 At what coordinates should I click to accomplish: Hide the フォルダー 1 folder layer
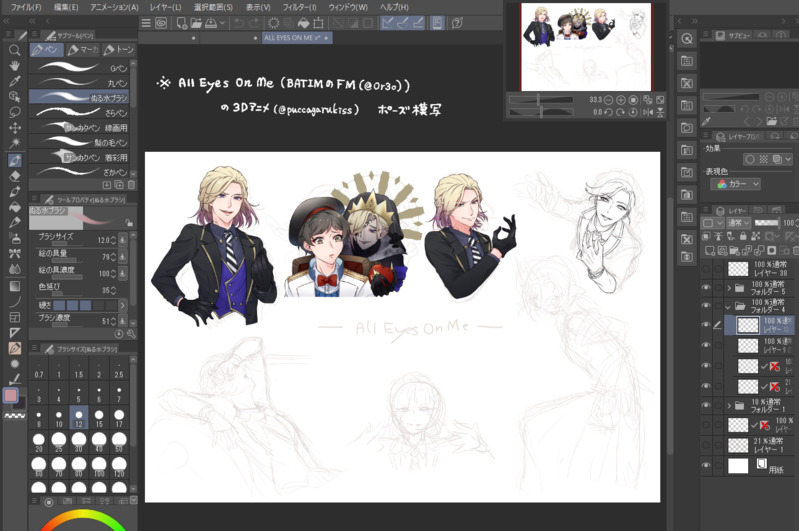[x=706, y=406]
